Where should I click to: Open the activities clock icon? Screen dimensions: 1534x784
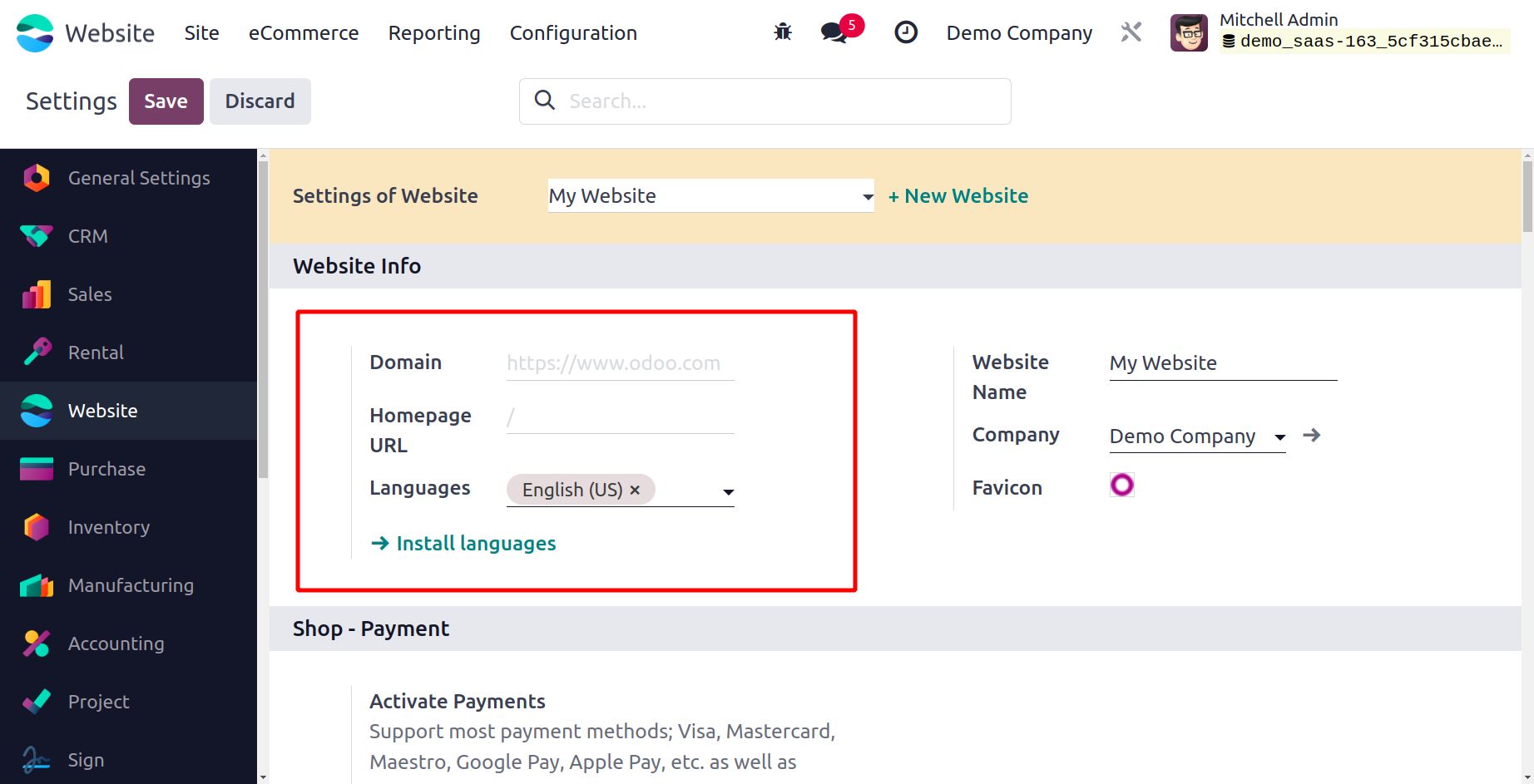coord(906,32)
